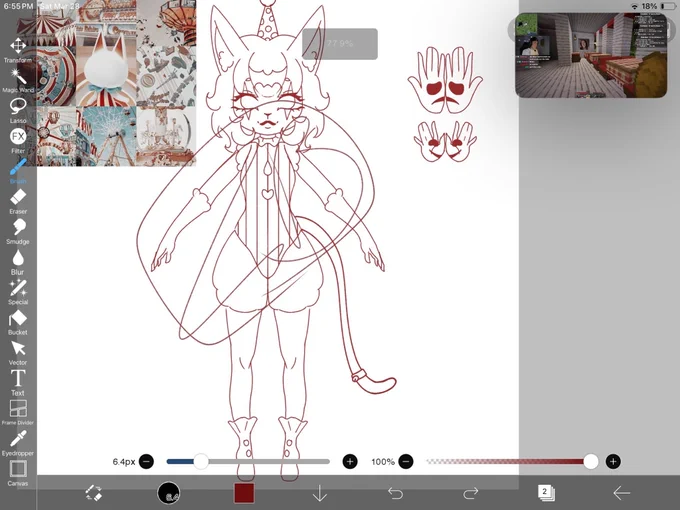Click the opacity slider handle
This screenshot has height=510, width=680.
point(591,461)
